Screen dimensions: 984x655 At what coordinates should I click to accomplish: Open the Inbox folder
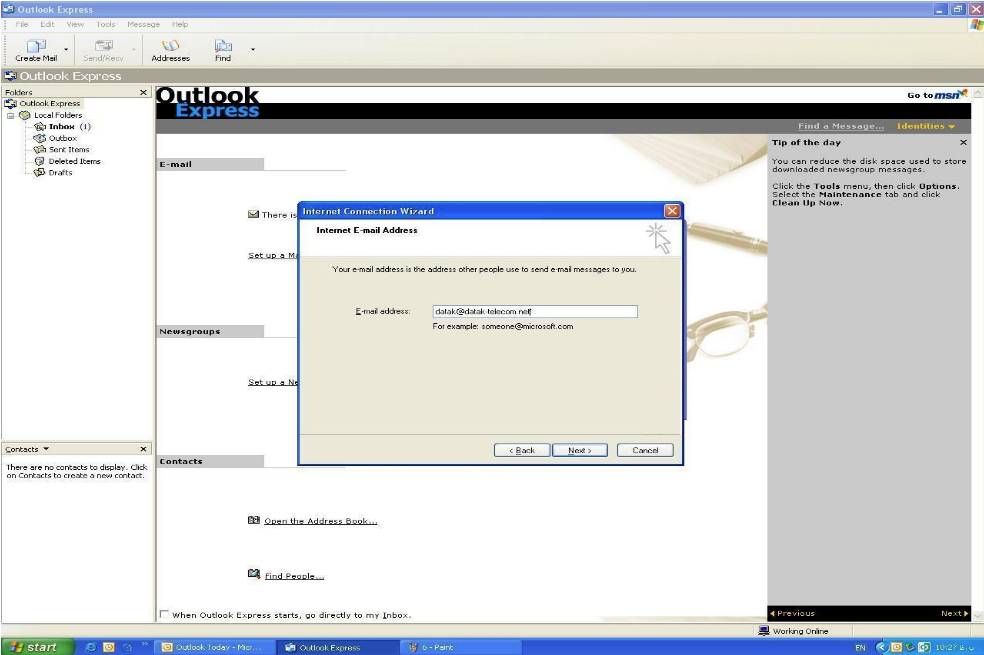point(62,127)
